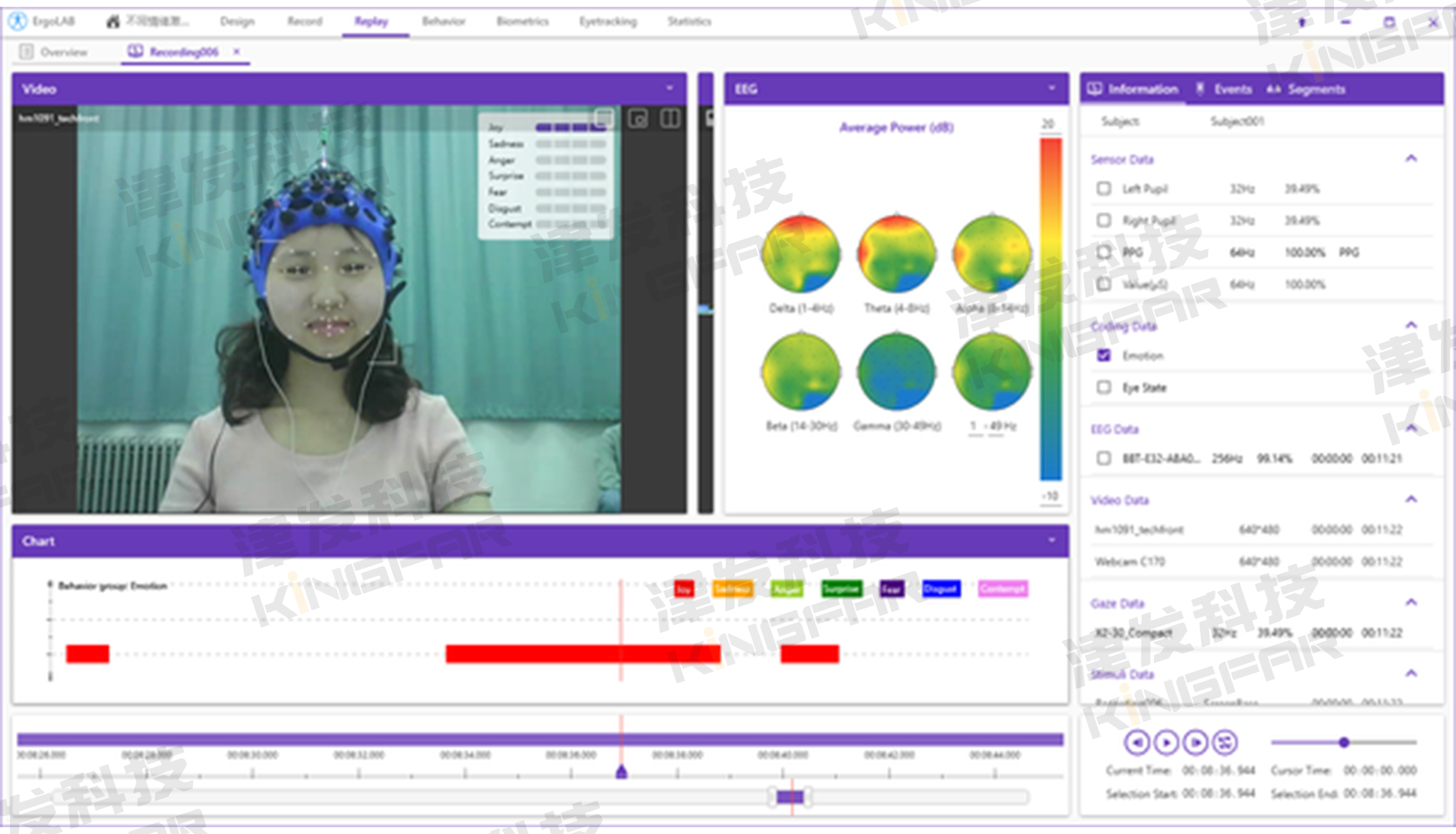1456x834 pixels.
Task: Select the Webcam C170 video row
Action: coord(1259,562)
